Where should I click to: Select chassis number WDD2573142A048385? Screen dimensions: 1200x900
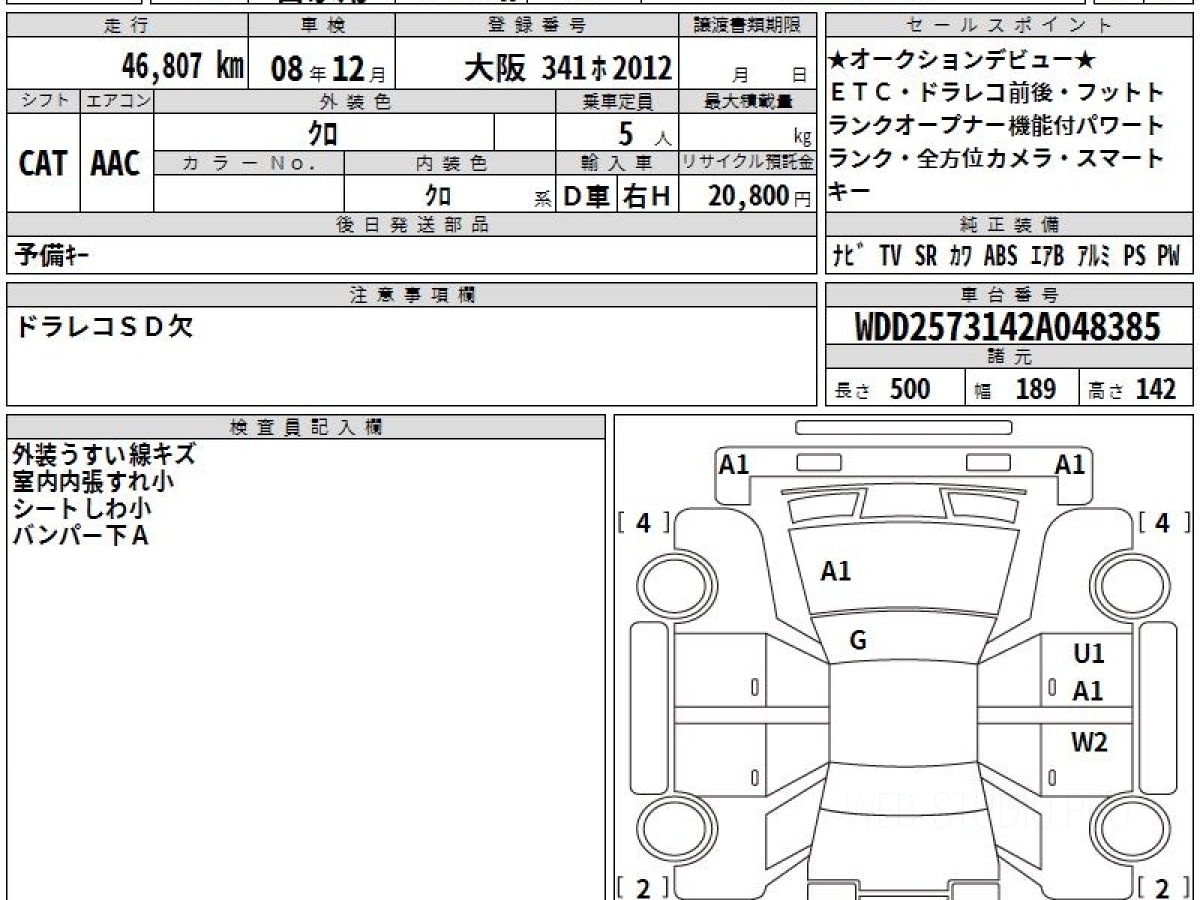pos(1008,326)
